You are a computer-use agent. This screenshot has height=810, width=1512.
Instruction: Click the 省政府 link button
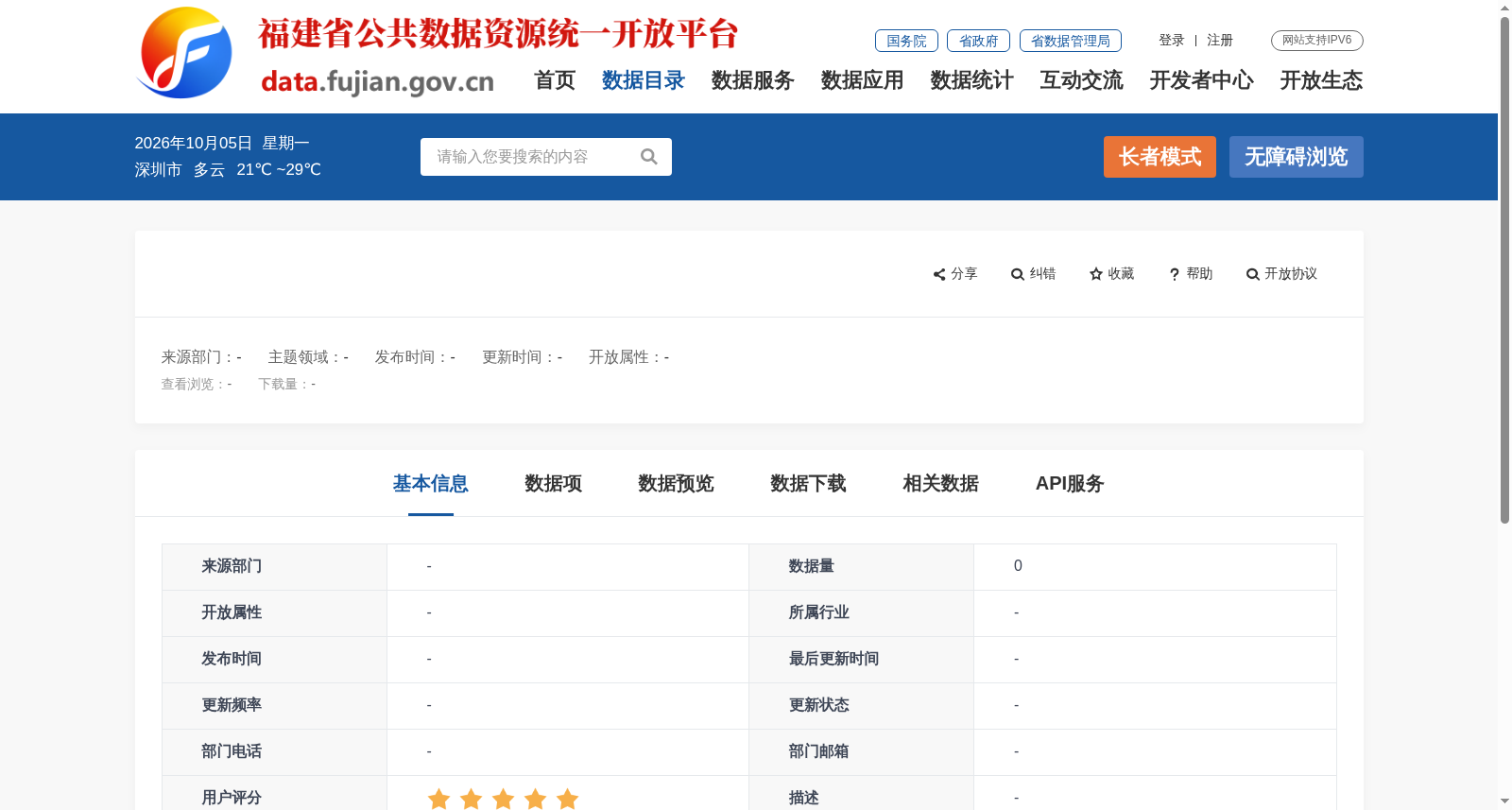tap(979, 41)
